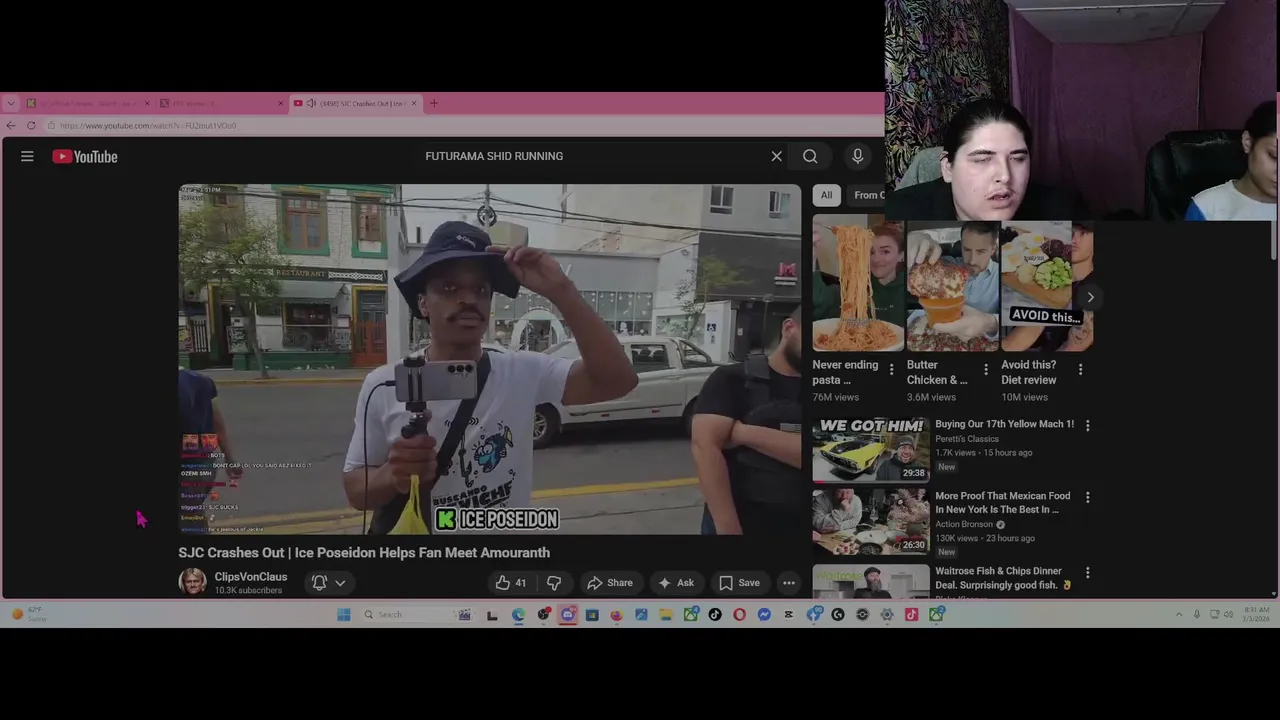
Task: Open options for Never ending pasta short
Action: click(x=891, y=369)
